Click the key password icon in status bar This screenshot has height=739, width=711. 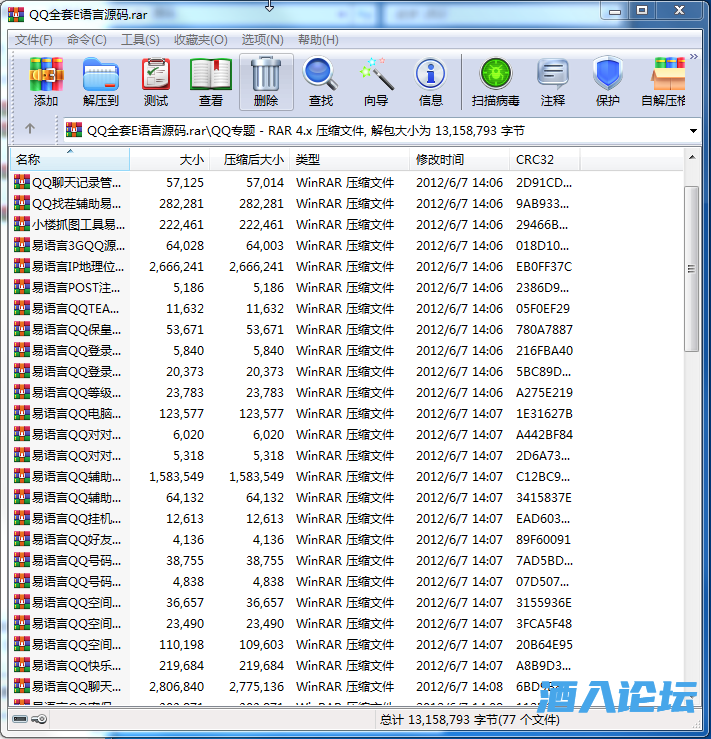click(39, 719)
